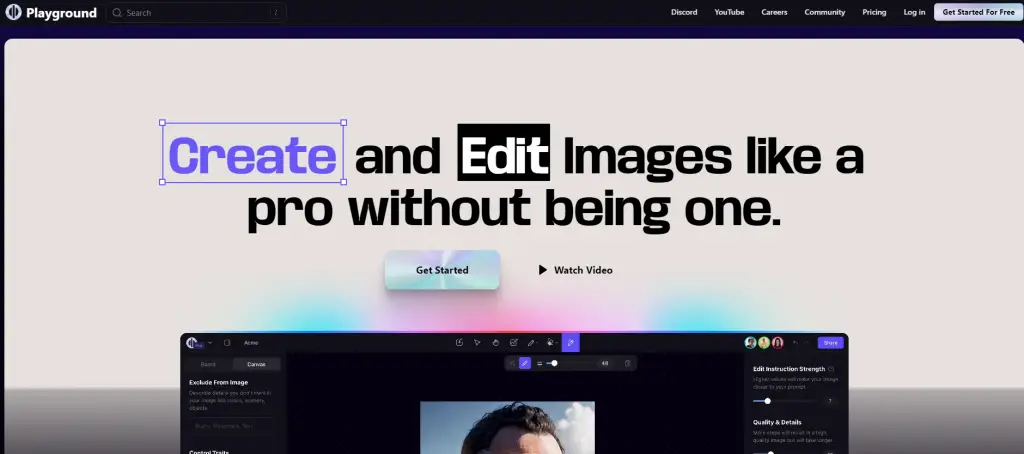Image resolution: width=1024 pixels, height=454 pixels.
Task: Expand the paint bucket tool dropdown
Action: point(556,343)
